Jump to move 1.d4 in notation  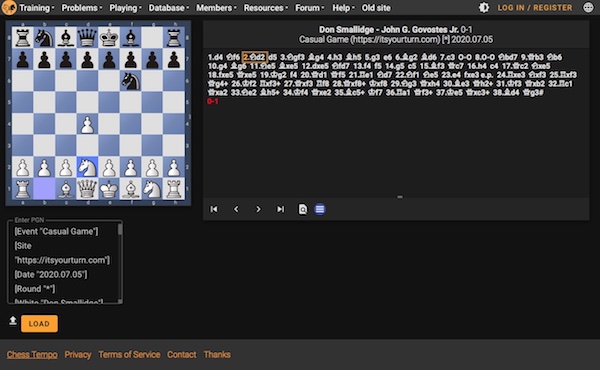[x=215, y=57]
